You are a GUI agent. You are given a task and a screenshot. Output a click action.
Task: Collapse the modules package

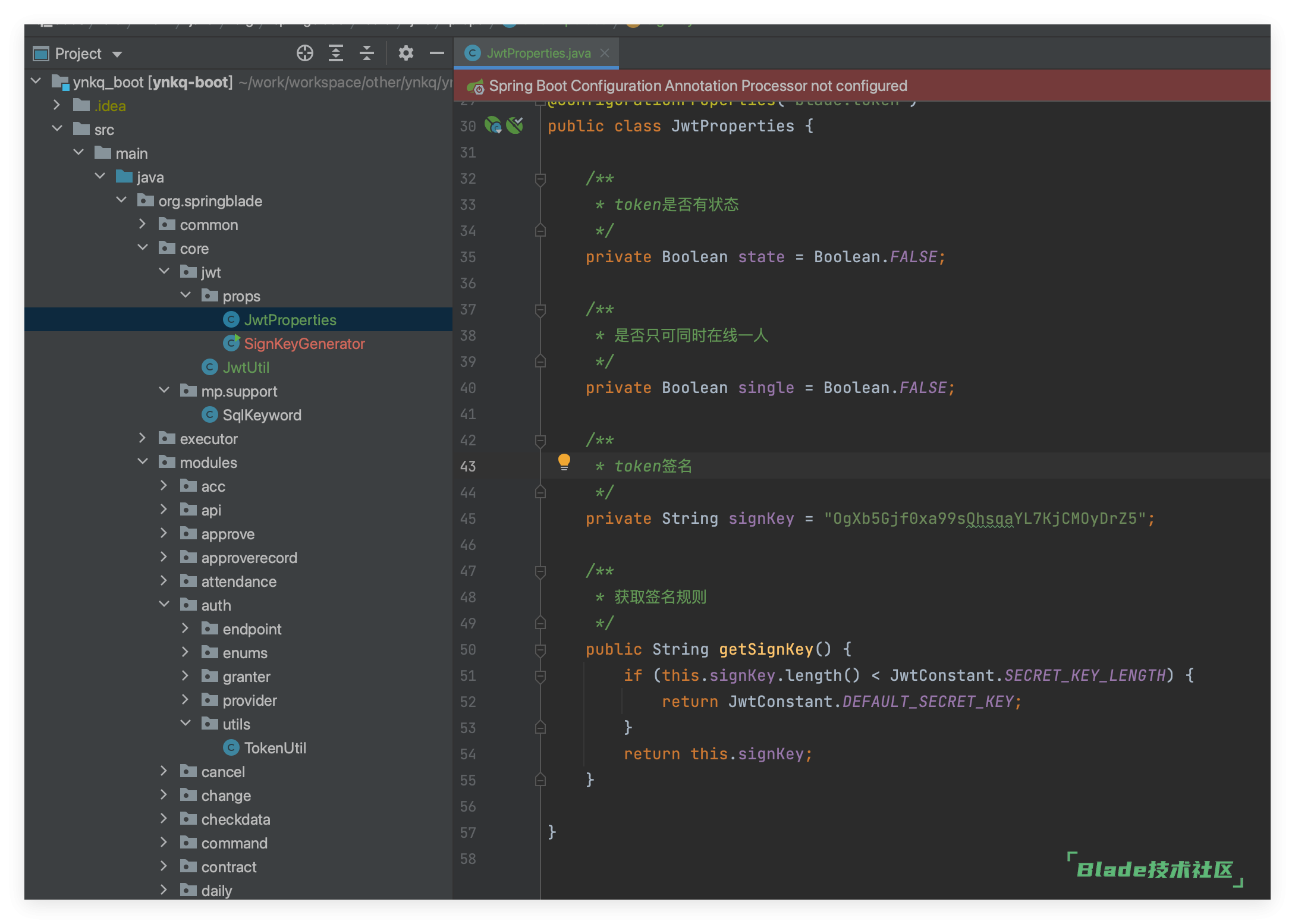point(143,461)
